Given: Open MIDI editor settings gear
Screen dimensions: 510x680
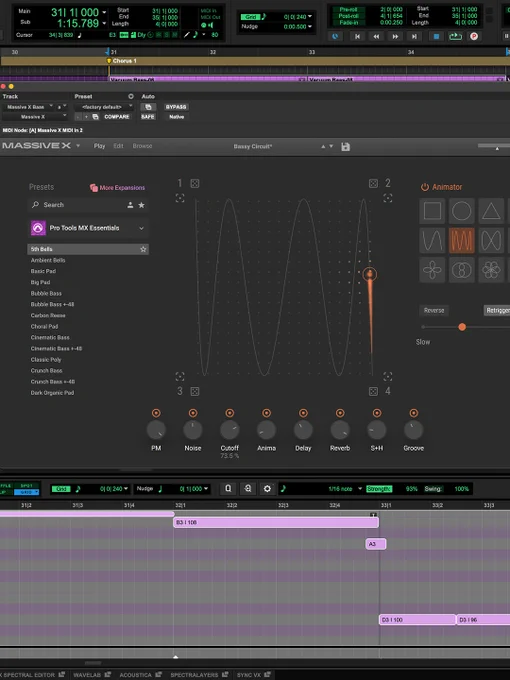Looking at the screenshot, I should (x=267, y=489).
